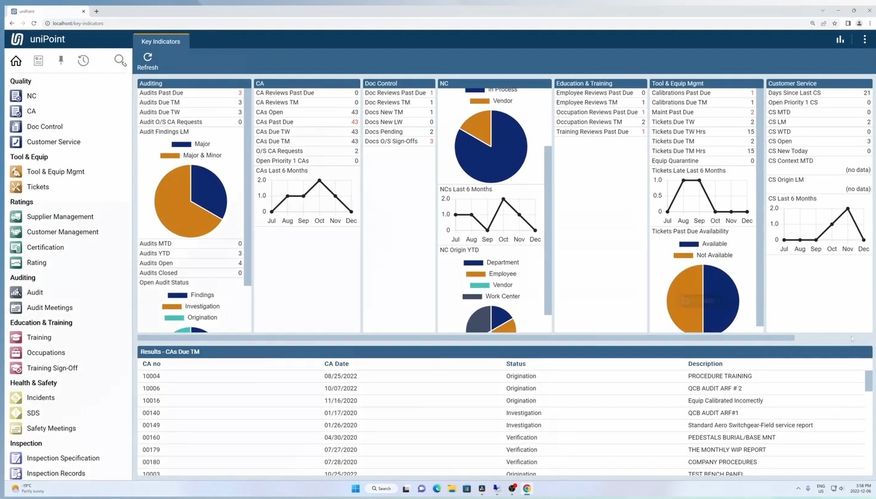Open the three-dot menu in app header
The width and height of the screenshot is (876, 499).
865,39
